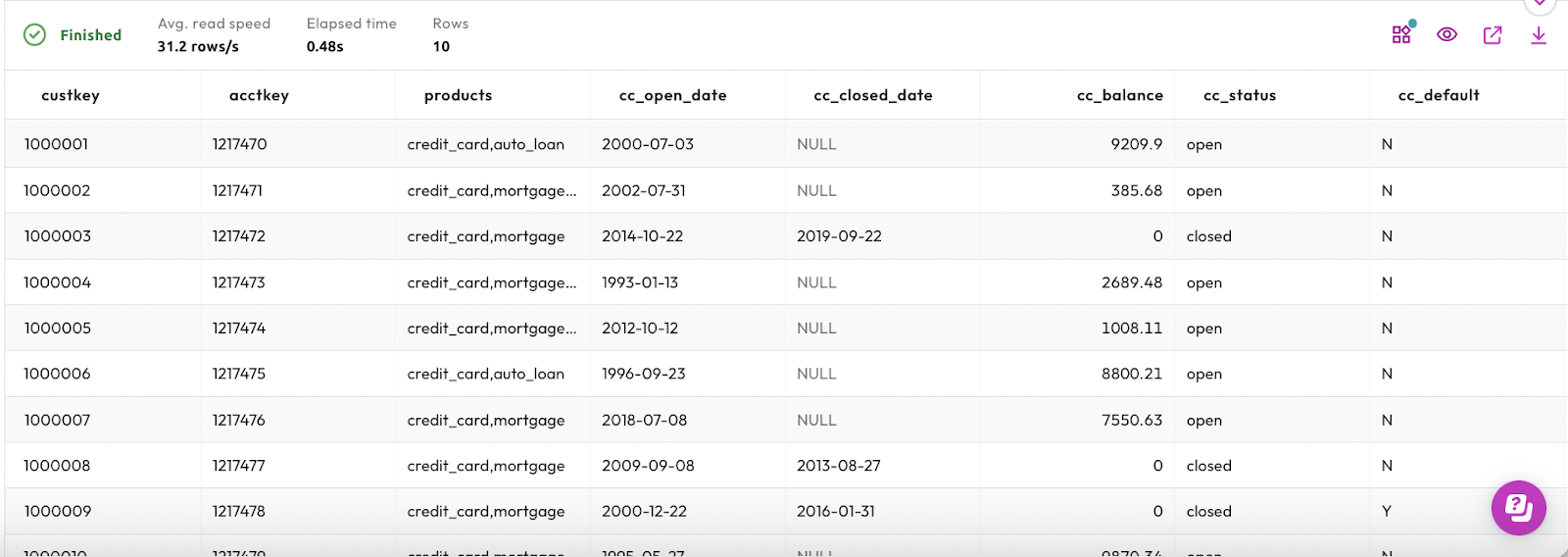Toggle the eye preview icon
Viewport: 1568px width, 557px height.
[x=1446, y=35]
